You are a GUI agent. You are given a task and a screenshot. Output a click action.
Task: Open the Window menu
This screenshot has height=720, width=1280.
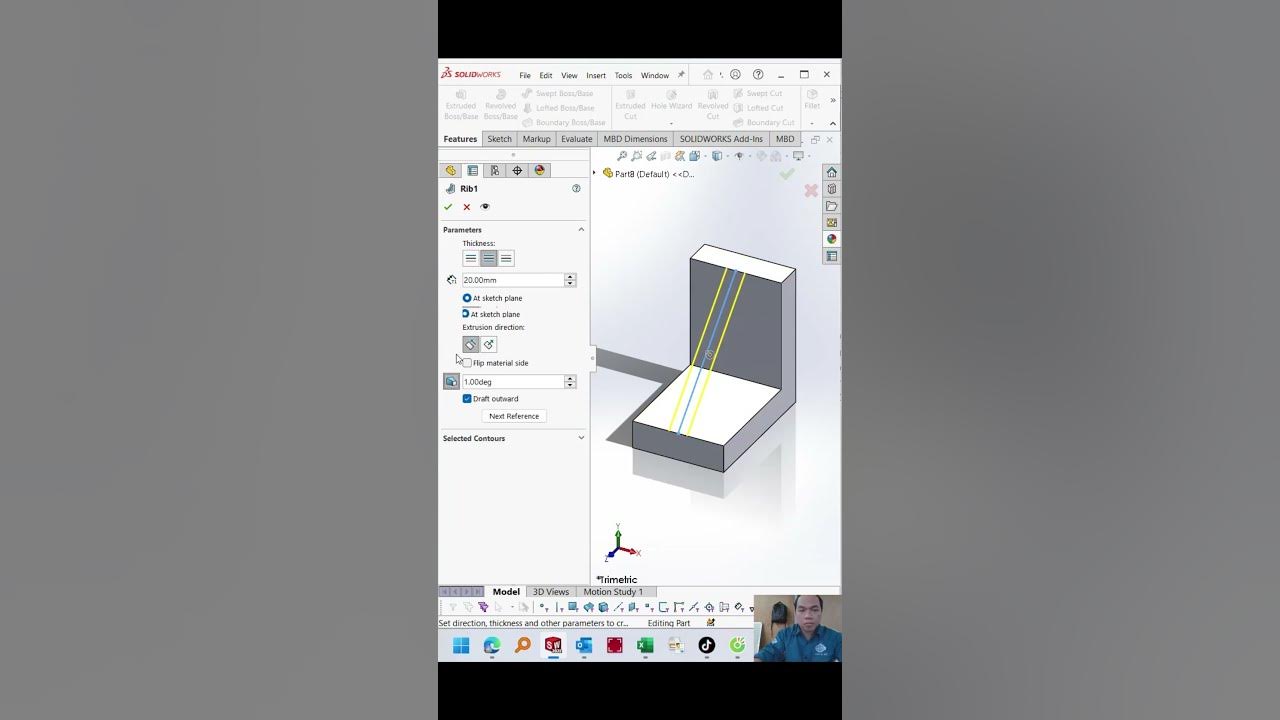click(x=655, y=76)
